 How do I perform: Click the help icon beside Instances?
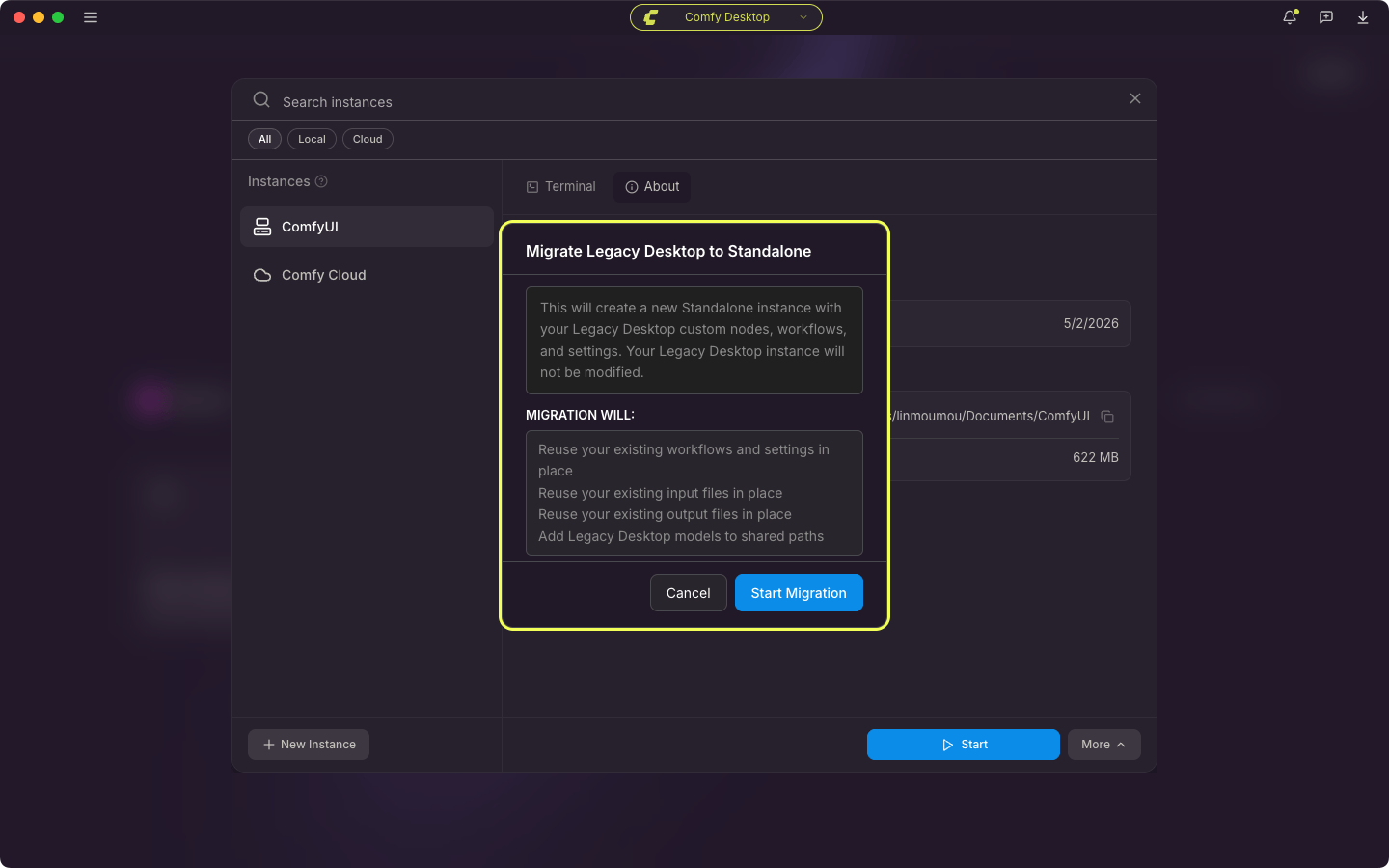click(321, 181)
